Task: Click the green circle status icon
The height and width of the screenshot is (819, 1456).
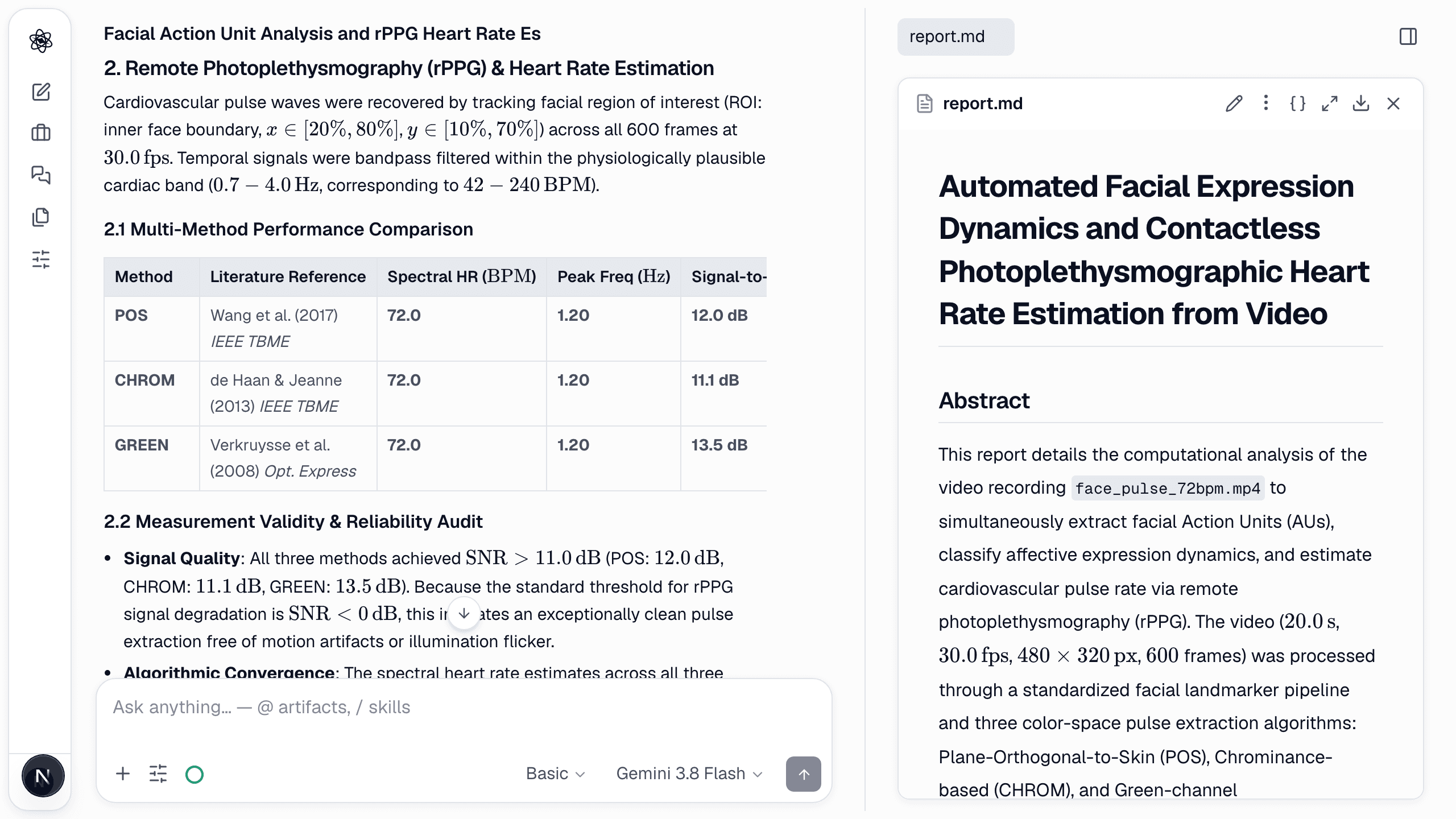Action: (x=195, y=774)
